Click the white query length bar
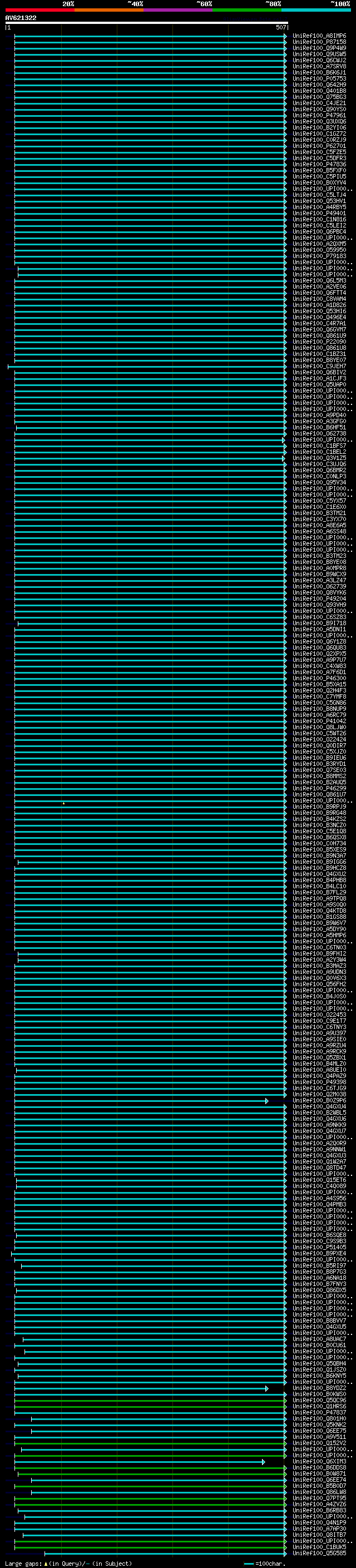356x1568 pixels. coord(147,23)
